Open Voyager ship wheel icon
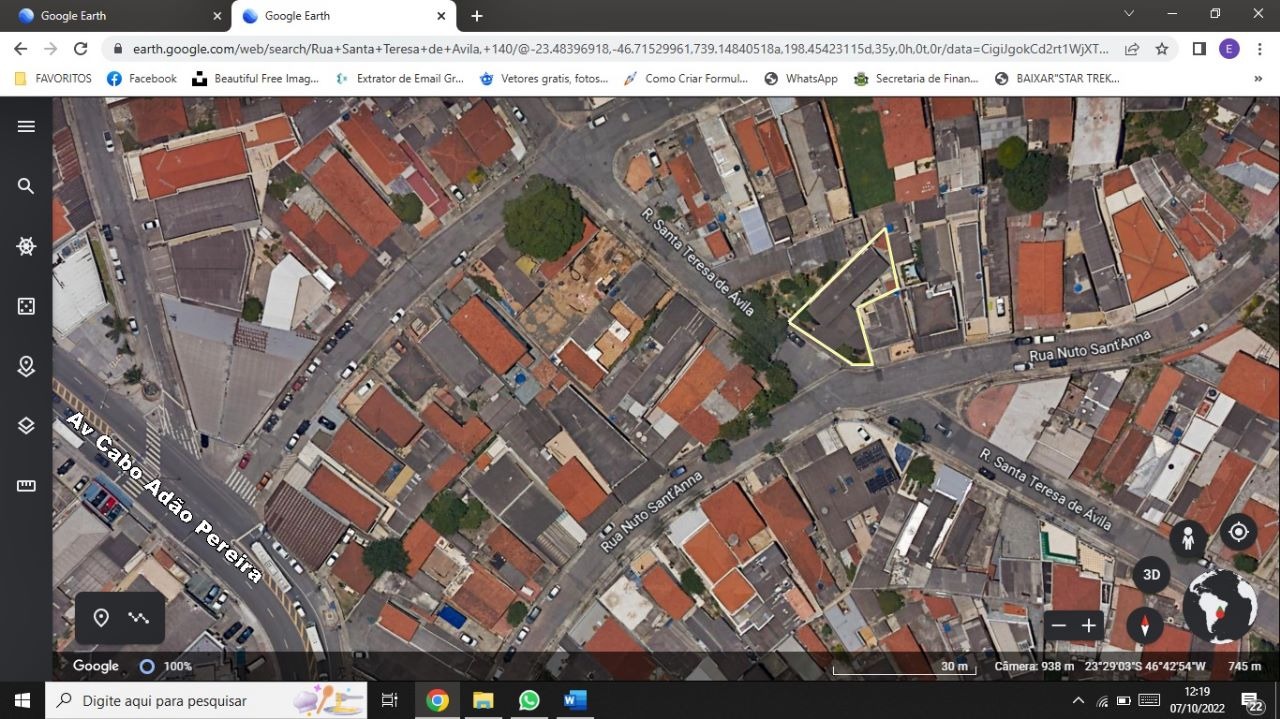The image size is (1280, 719). pos(27,246)
